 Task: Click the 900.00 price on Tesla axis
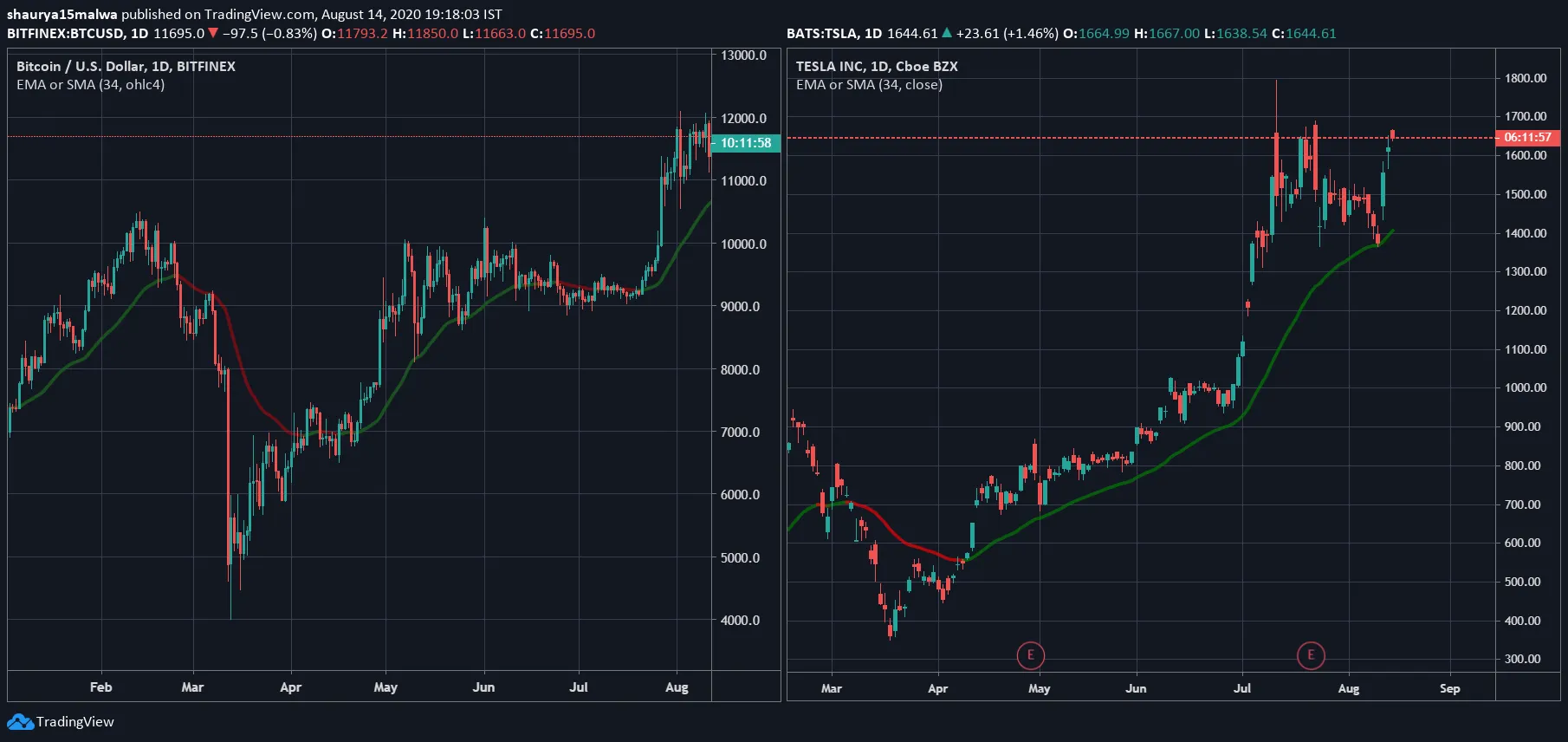tap(1523, 426)
